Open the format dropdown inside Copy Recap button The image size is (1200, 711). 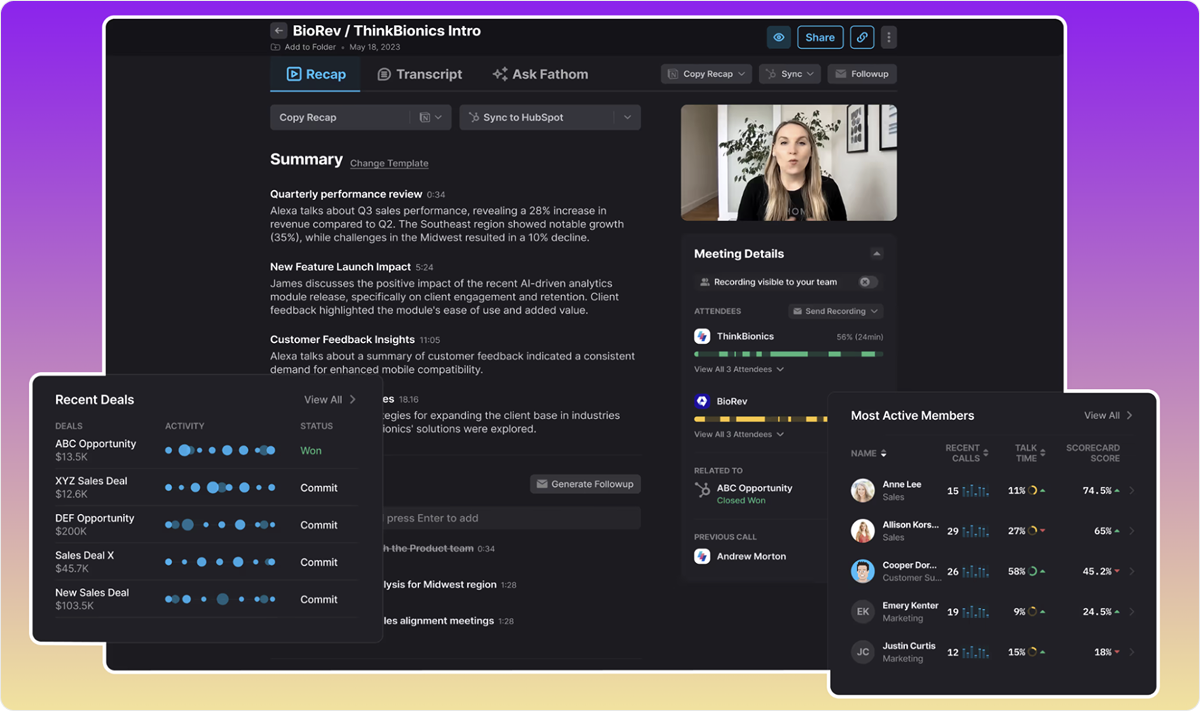(x=431, y=117)
